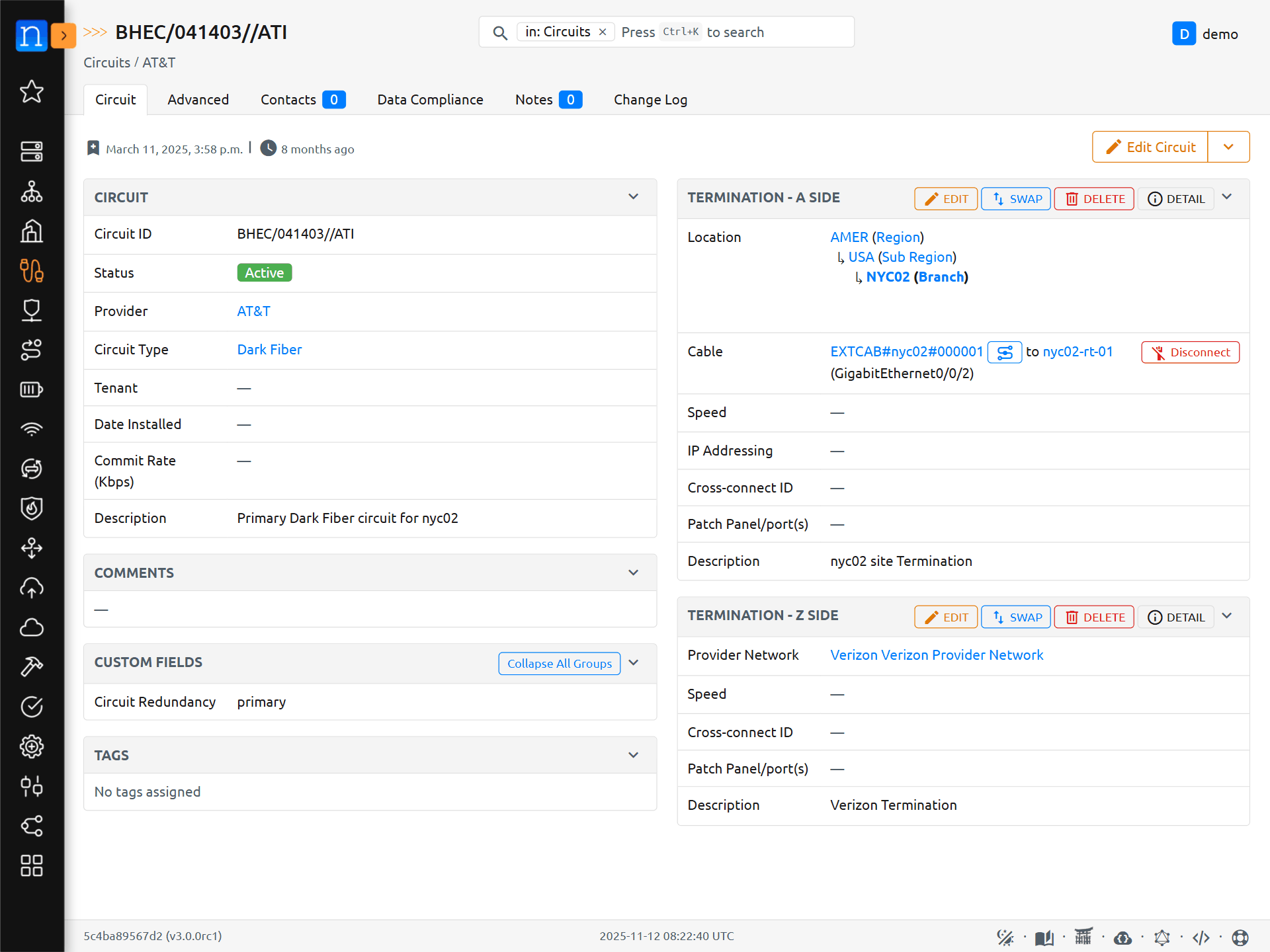Open the Security shield icon in sidebar
Viewport: 1270px width, 952px height.
pyautogui.click(x=32, y=508)
